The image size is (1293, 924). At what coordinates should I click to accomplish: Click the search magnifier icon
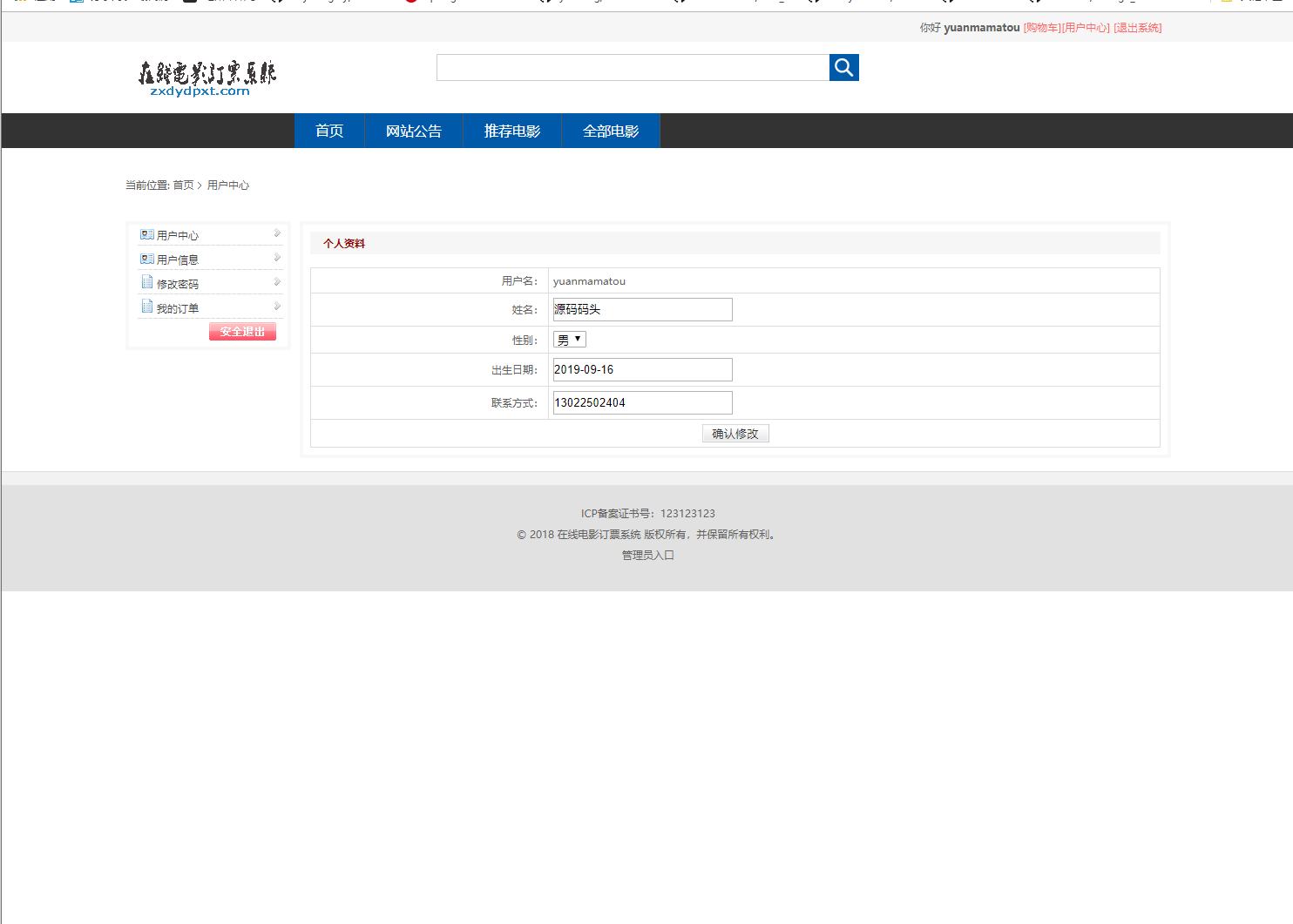843,67
